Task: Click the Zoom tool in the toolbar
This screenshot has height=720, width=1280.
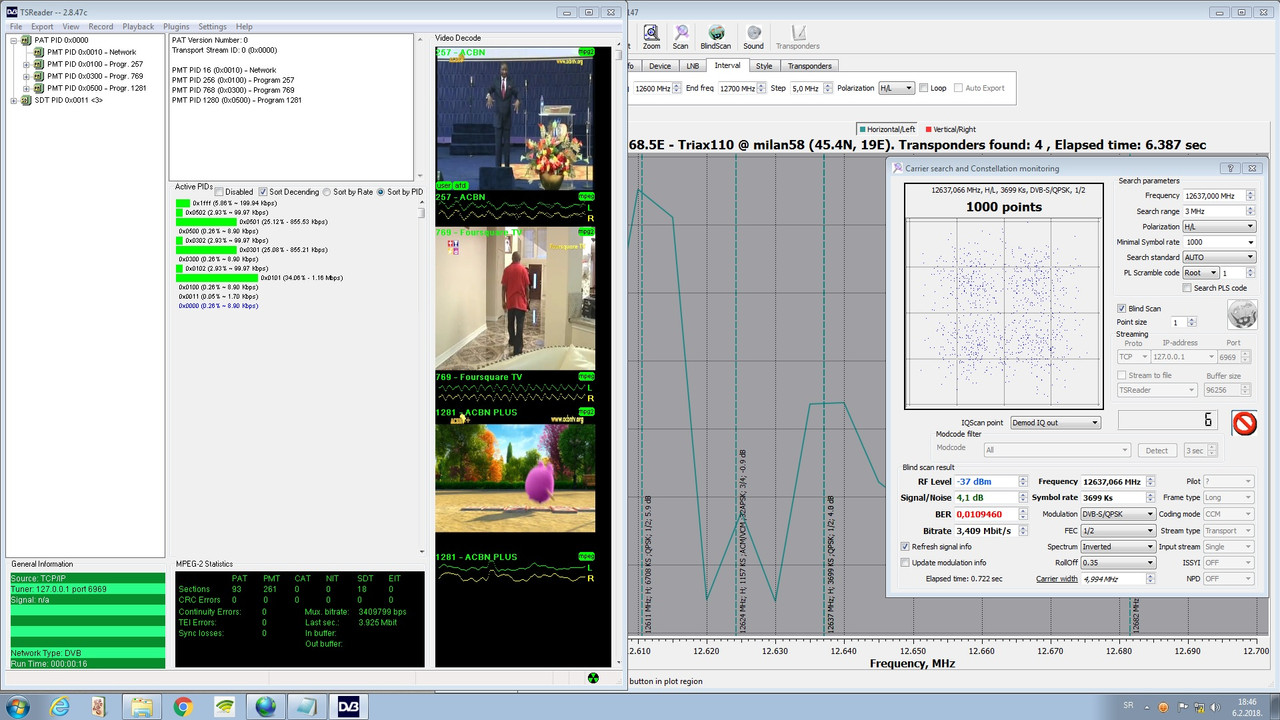Action: click(x=651, y=37)
